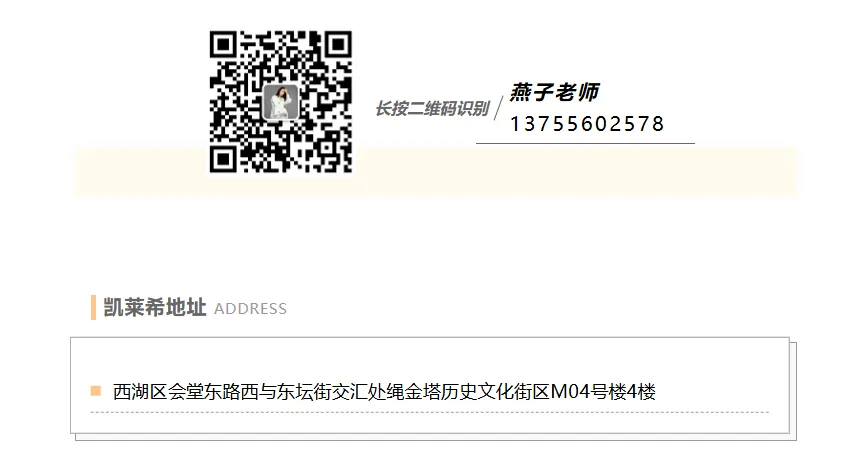Viewport: 841px width, 474px height.
Task: Click the address line starting with 西湖区会堂东路
Action: (384, 392)
